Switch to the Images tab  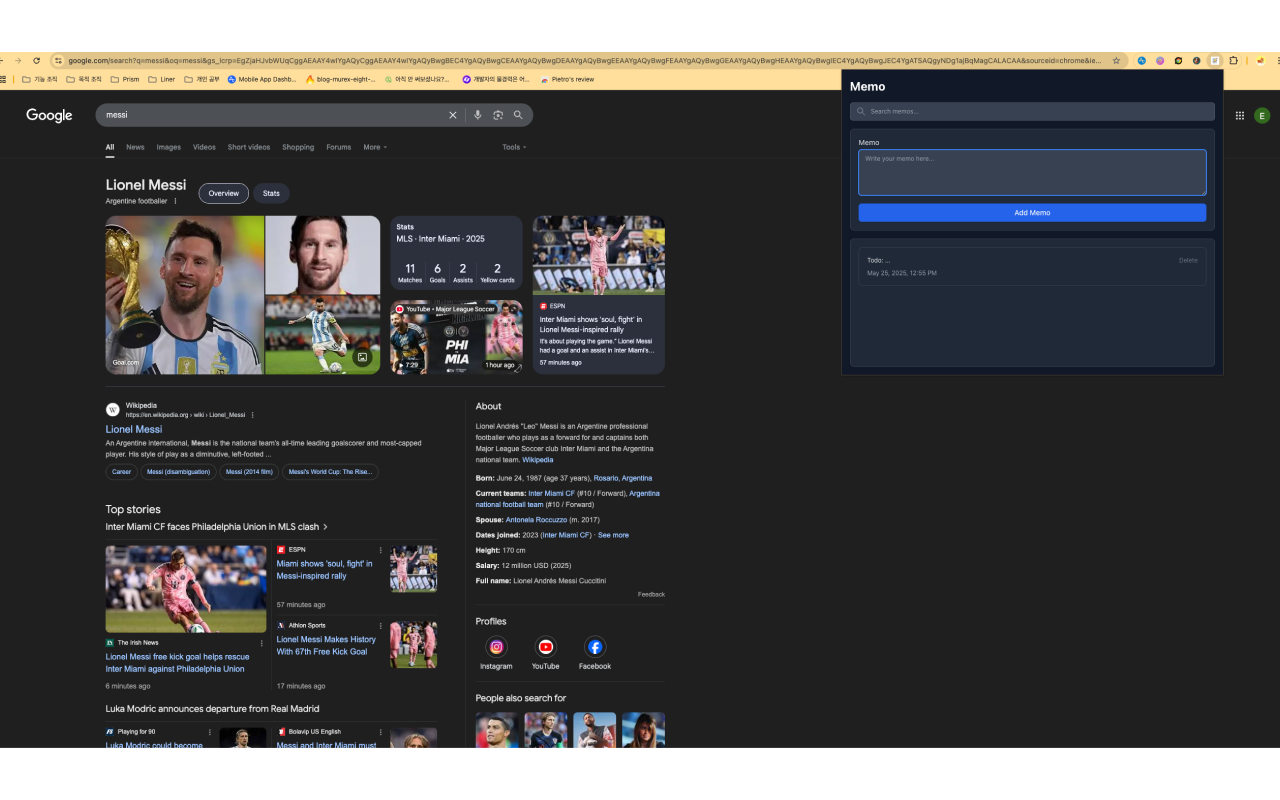[169, 147]
